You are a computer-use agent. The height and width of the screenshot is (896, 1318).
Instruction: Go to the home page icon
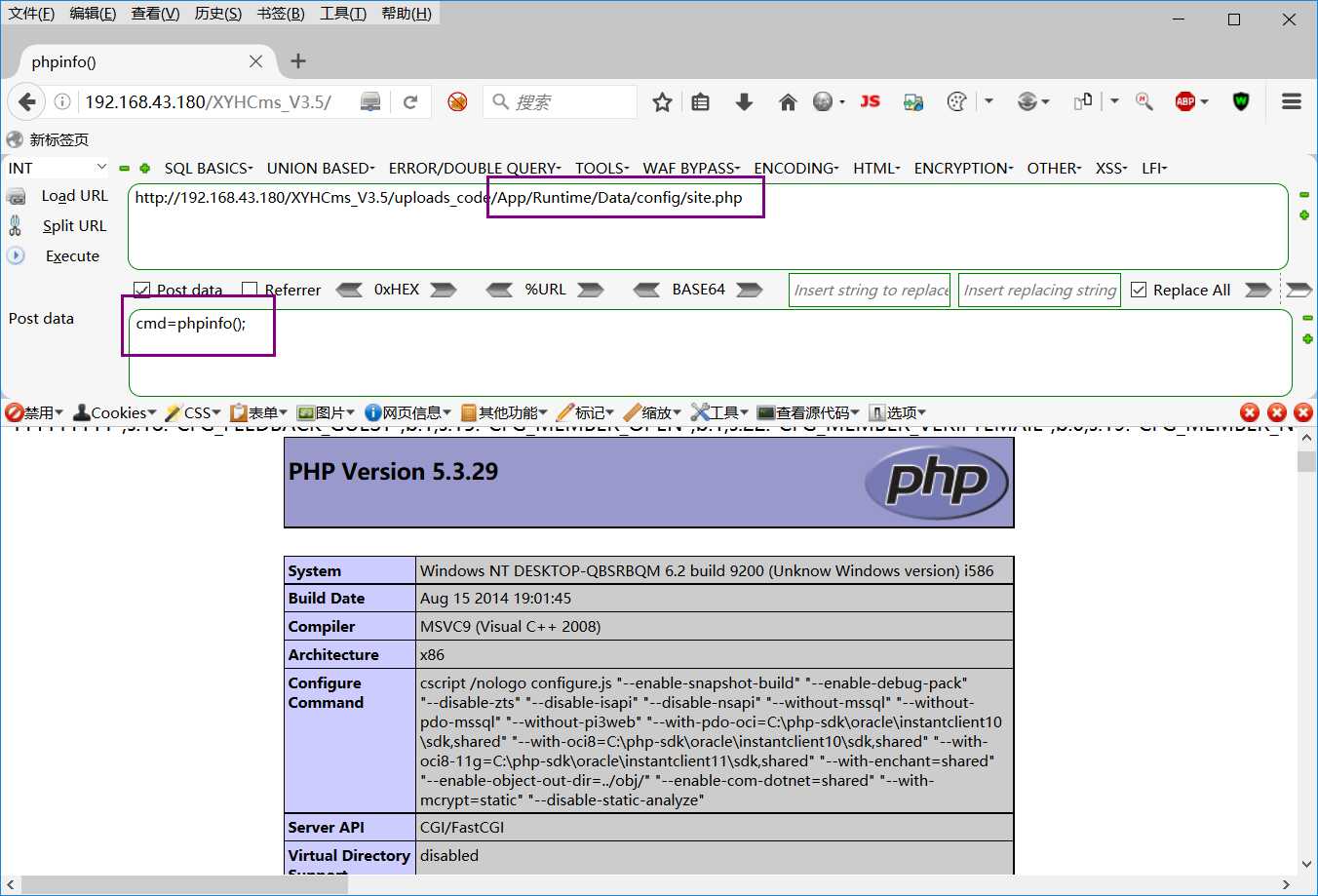tap(788, 101)
